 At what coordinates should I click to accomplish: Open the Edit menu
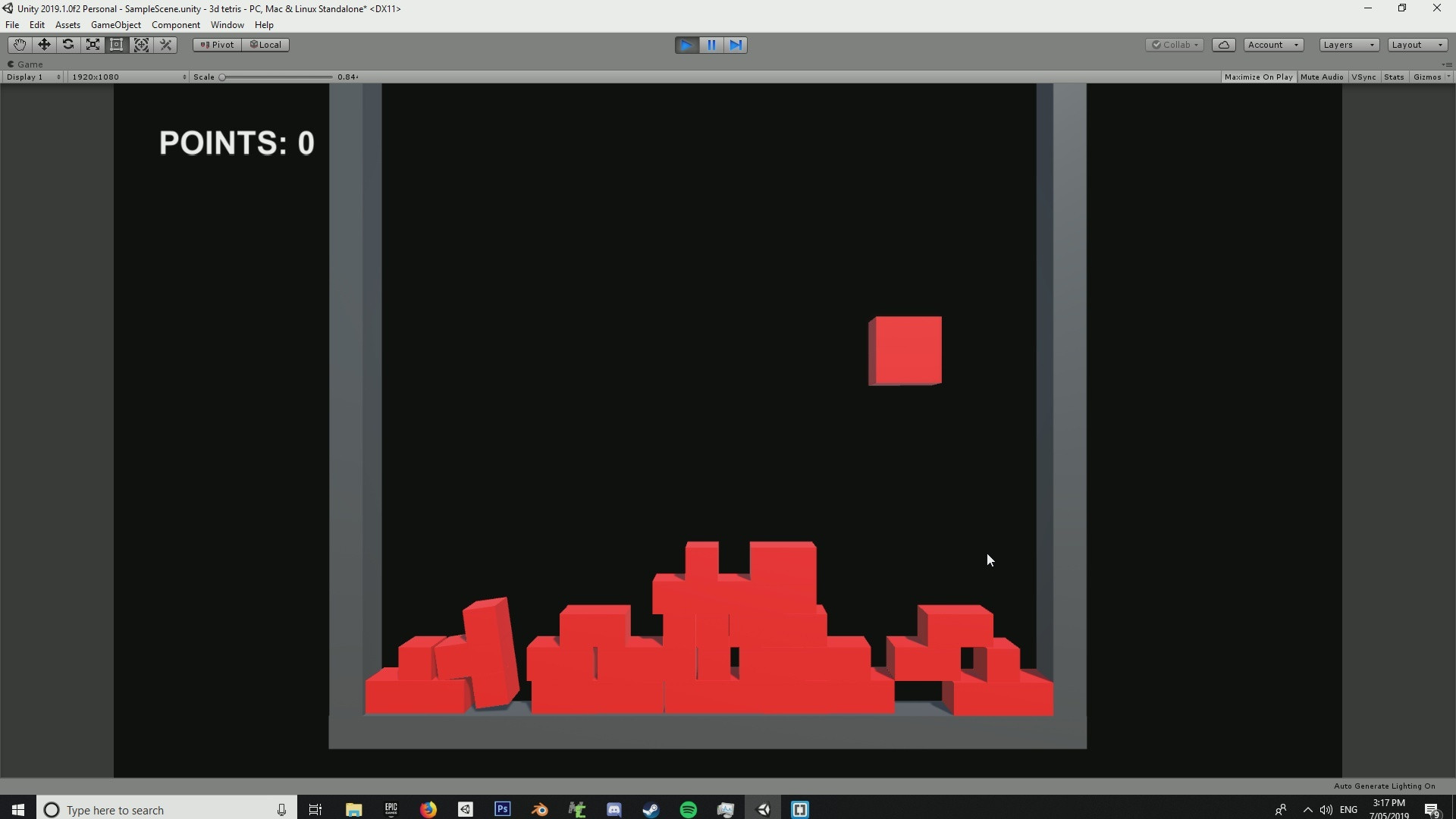37,25
